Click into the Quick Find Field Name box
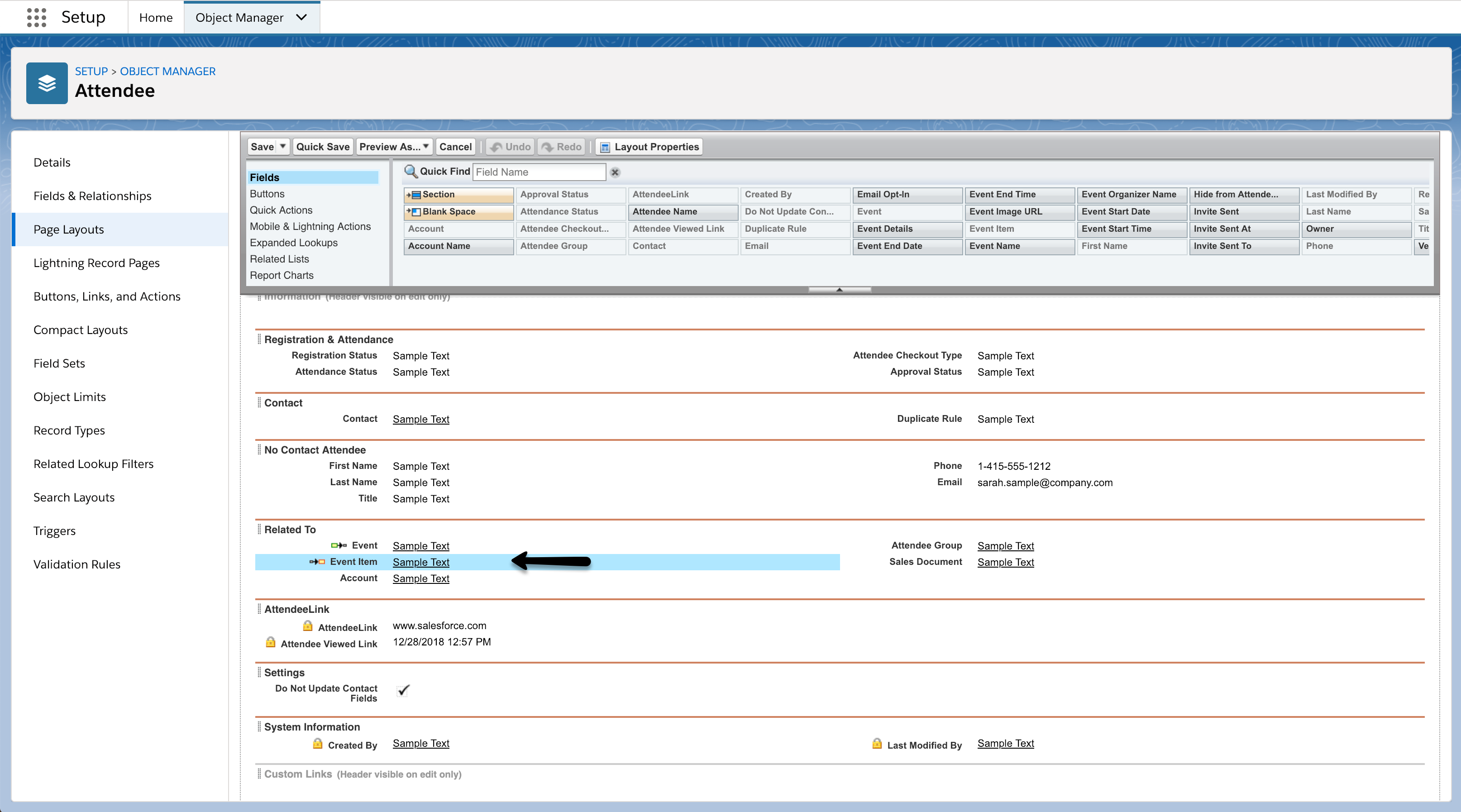The width and height of the screenshot is (1461, 812). 539,172
